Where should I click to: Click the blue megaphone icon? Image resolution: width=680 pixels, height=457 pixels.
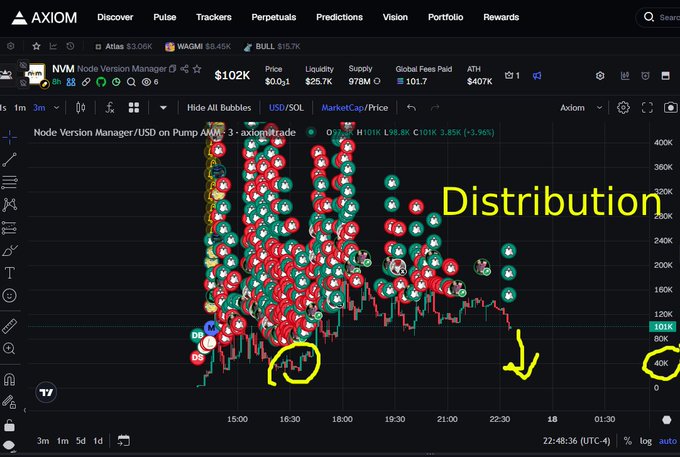click(537, 76)
